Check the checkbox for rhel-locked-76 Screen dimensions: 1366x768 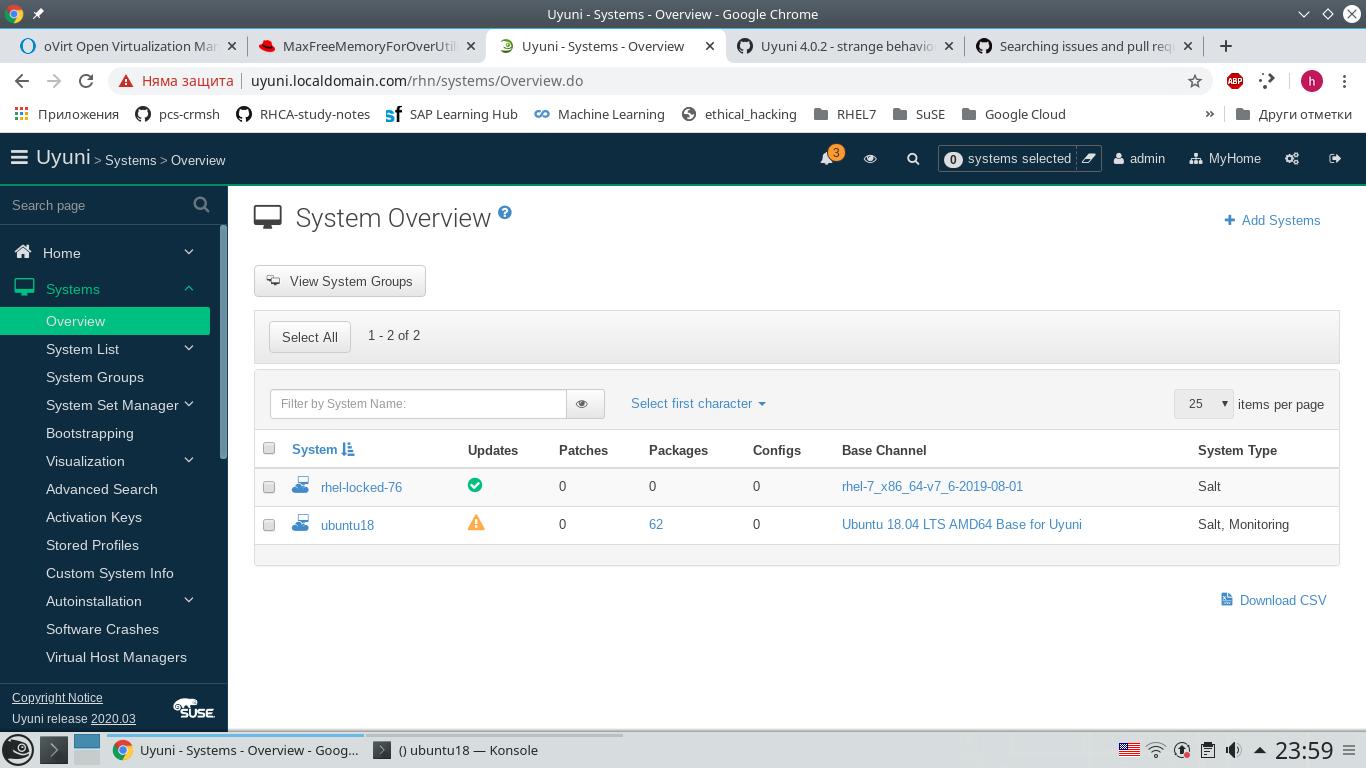point(268,487)
